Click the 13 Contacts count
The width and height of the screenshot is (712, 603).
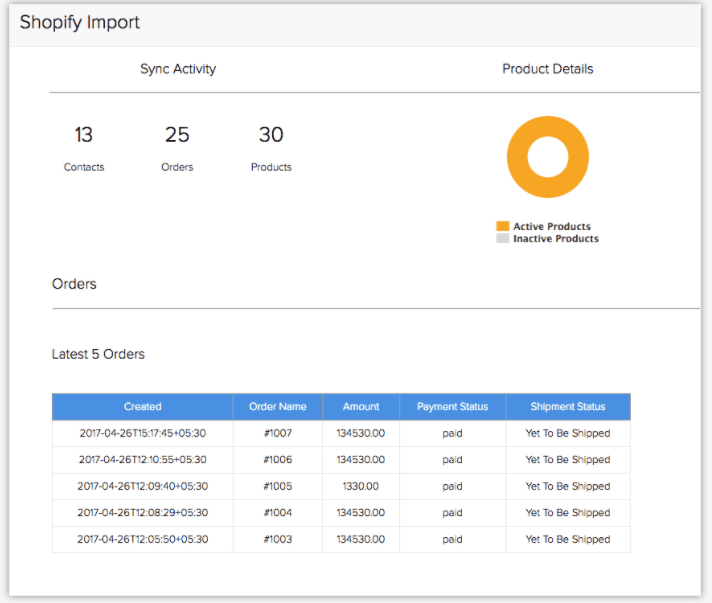coord(84,135)
